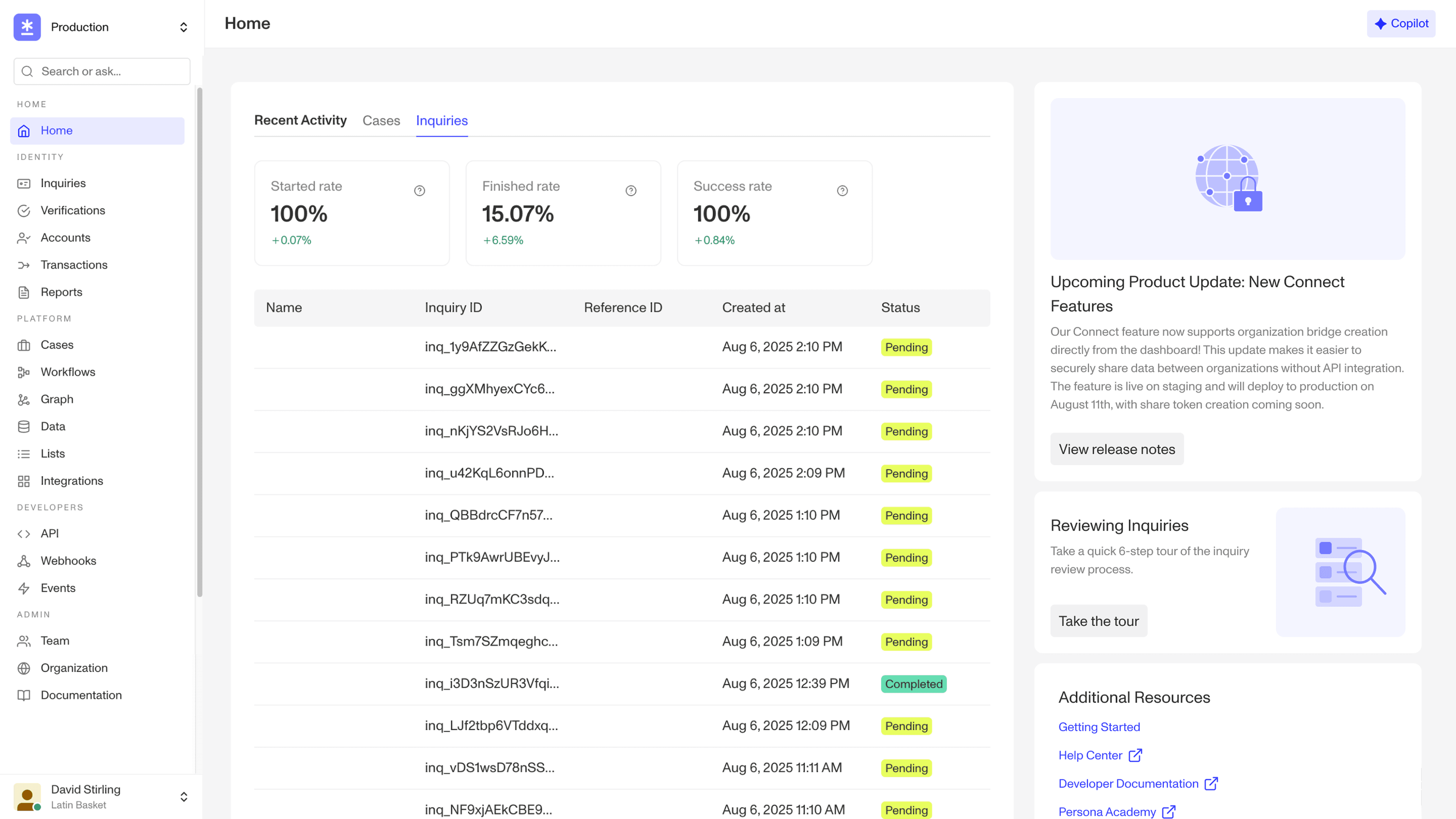1456x819 pixels.
Task: Open the Completed inquiry inq_i3D3nSzUR3Vfqi...
Action: click(622, 684)
